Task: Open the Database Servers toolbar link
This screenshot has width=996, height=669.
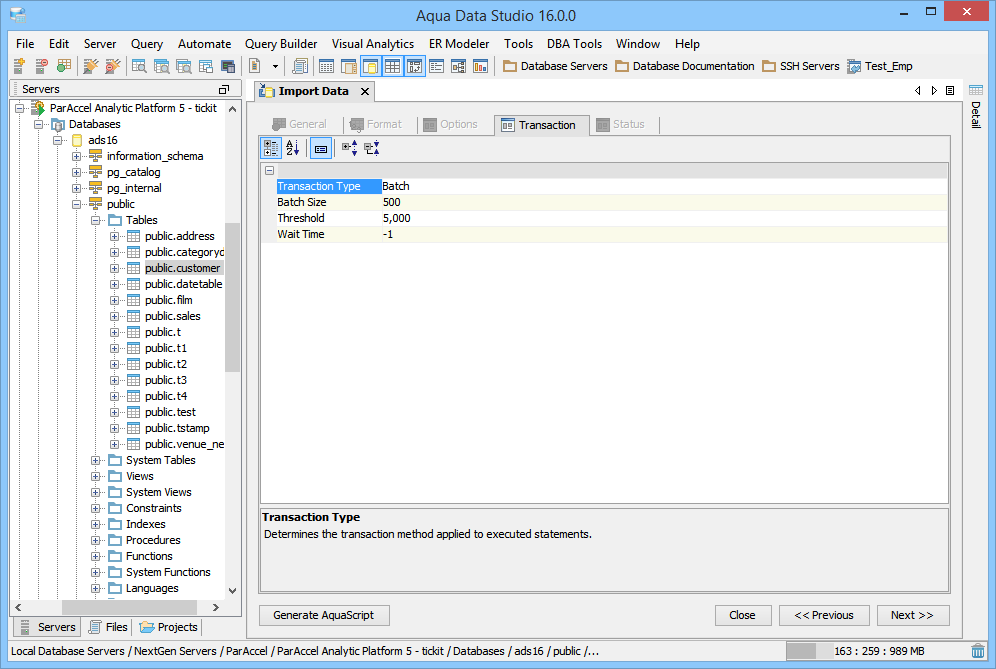Action: tap(555, 66)
